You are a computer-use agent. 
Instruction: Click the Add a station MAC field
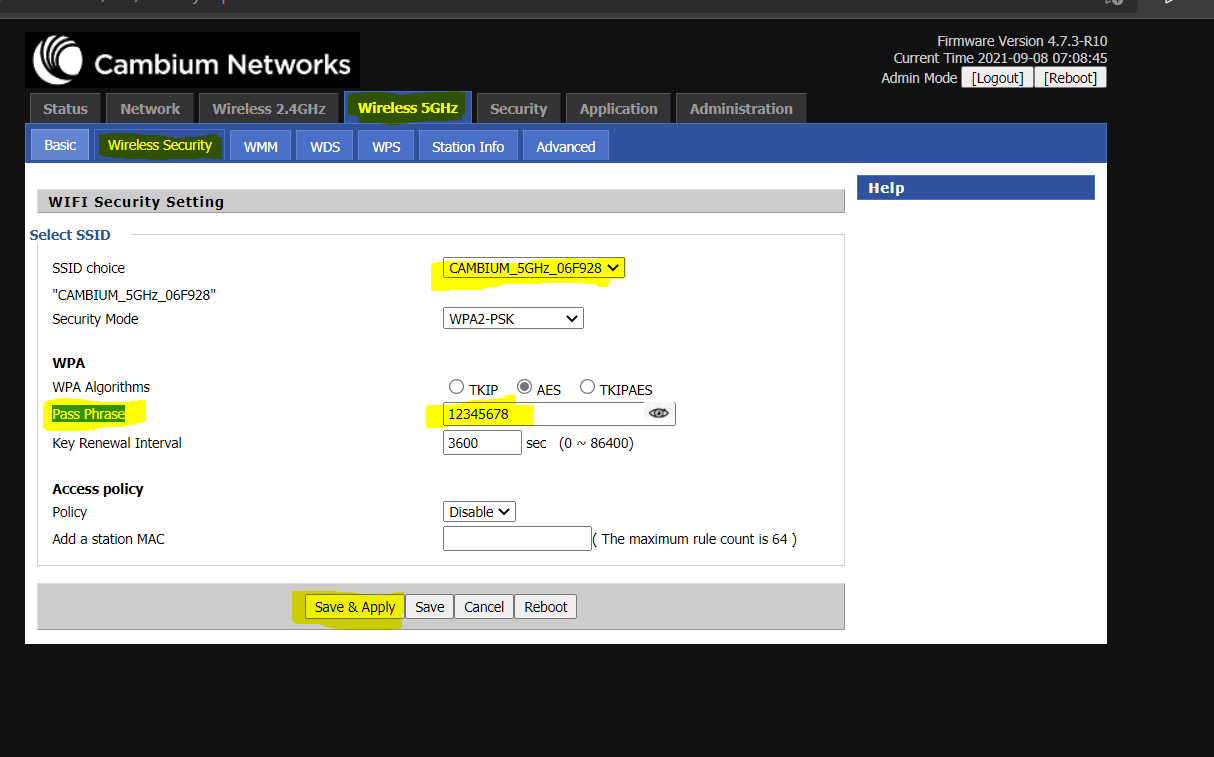point(517,539)
